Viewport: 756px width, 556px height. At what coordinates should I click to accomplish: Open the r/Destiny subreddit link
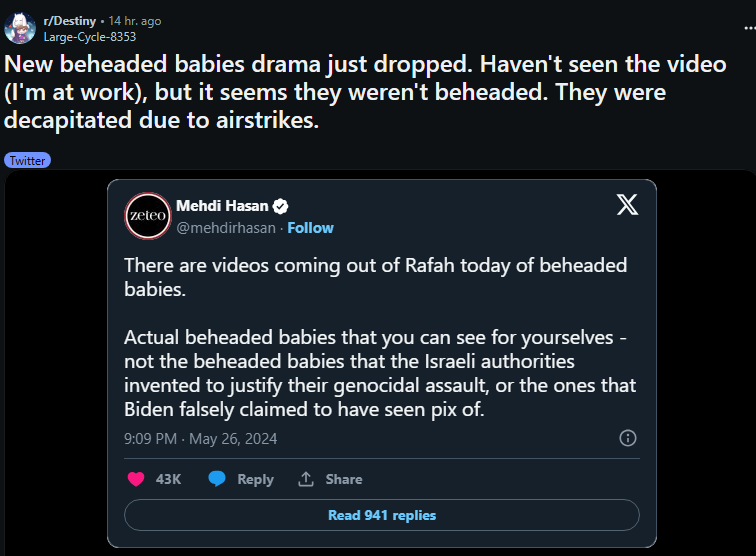click(x=69, y=21)
